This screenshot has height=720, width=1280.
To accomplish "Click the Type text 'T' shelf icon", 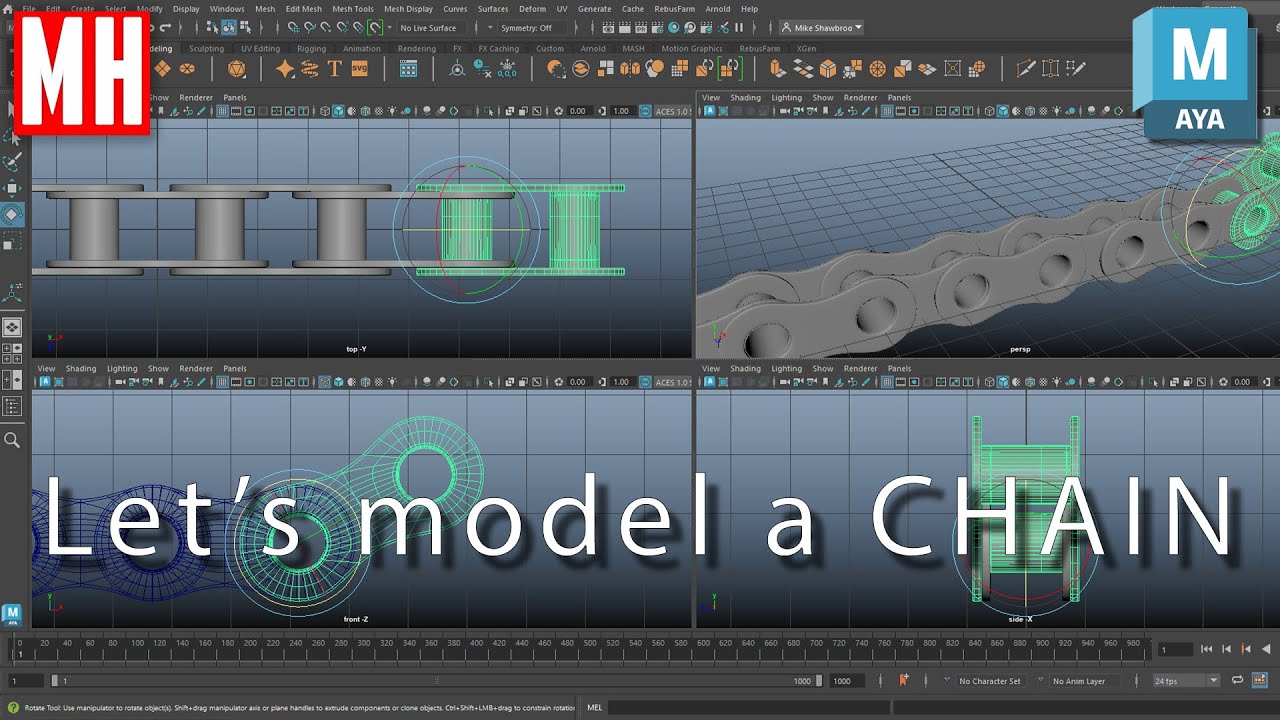I will [334, 68].
